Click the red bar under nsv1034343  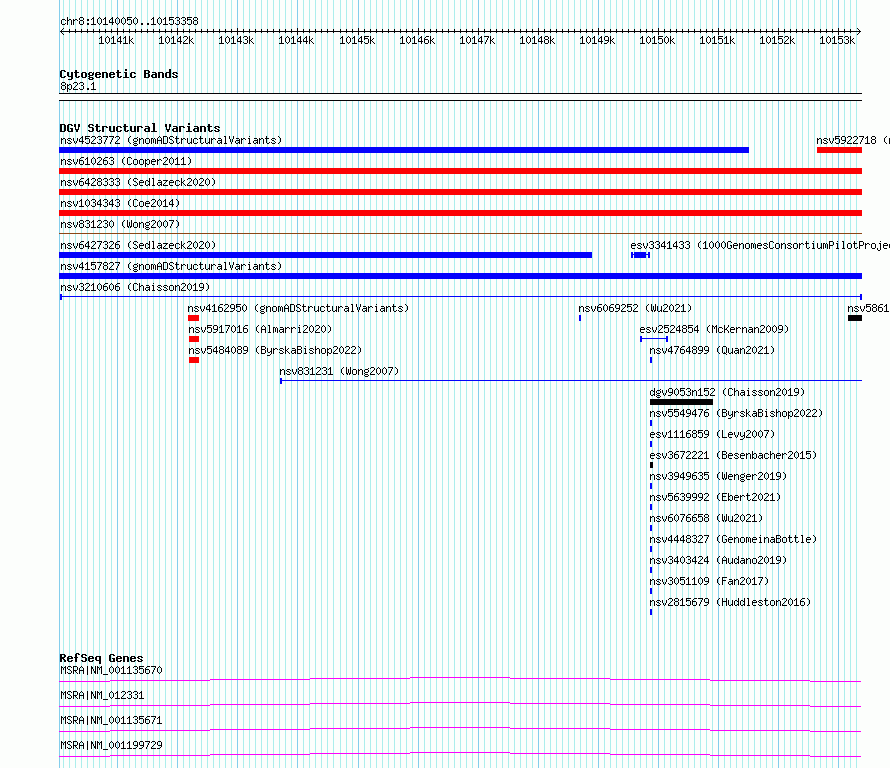coord(460,213)
